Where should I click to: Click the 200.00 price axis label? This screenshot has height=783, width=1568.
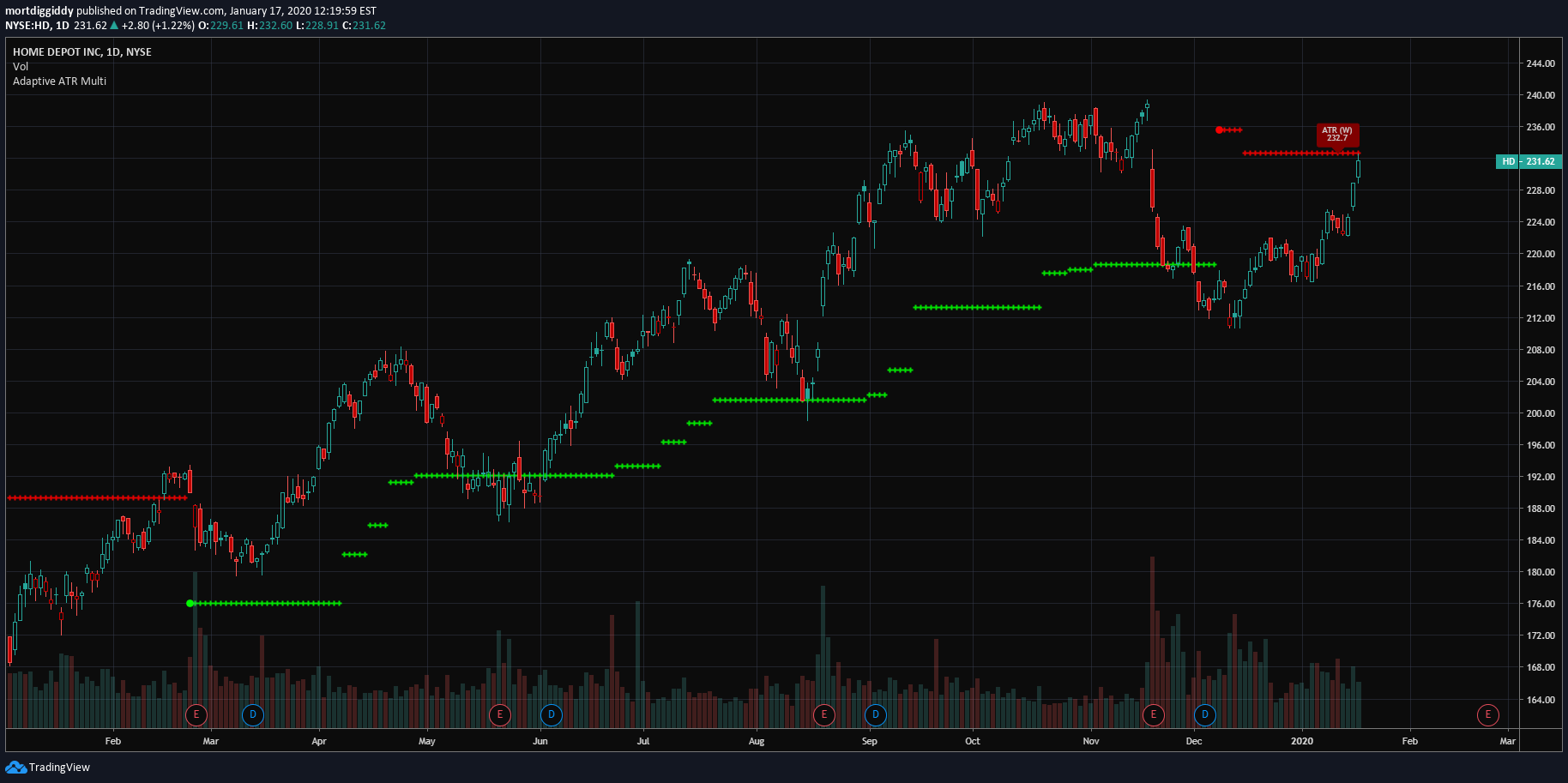(x=1541, y=413)
